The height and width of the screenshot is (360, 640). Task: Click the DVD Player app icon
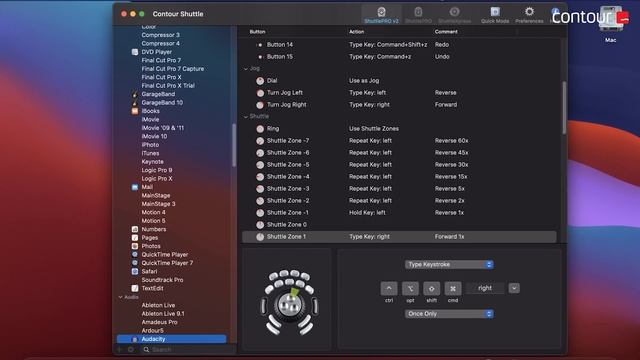pyautogui.click(x=135, y=52)
